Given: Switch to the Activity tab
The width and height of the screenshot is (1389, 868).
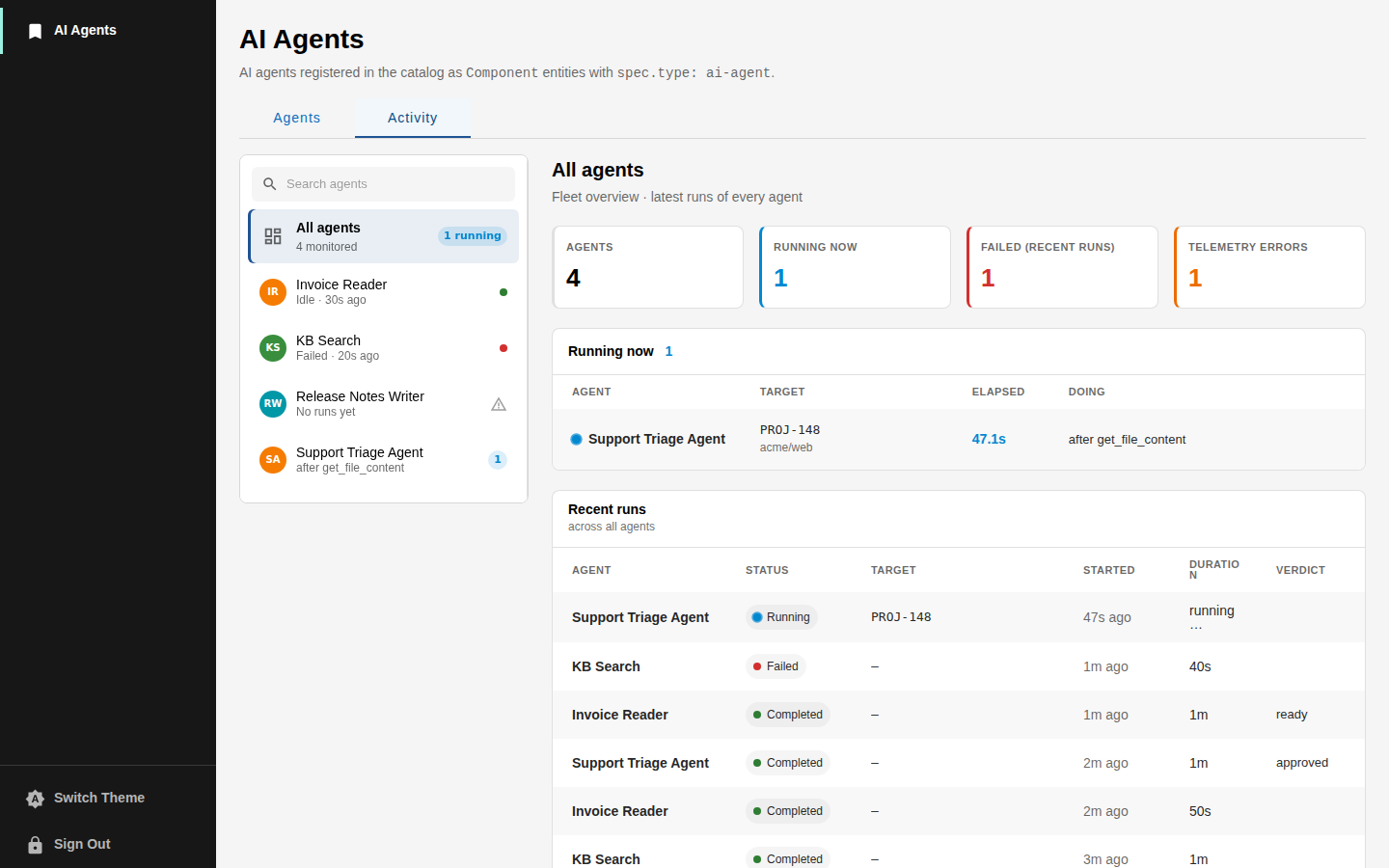Looking at the screenshot, I should click(x=413, y=118).
